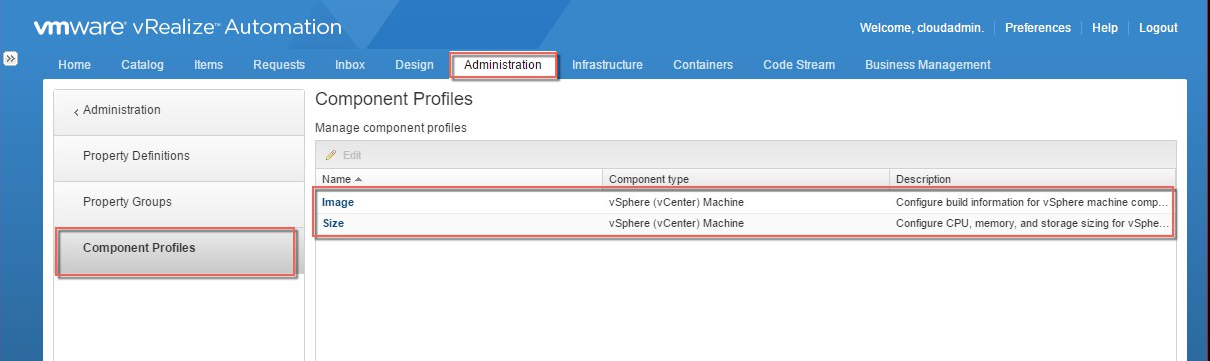Viewport: 1210px width, 361px height.
Task: Select the Administration tab
Action: pyautogui.click(x=503, y=65)
